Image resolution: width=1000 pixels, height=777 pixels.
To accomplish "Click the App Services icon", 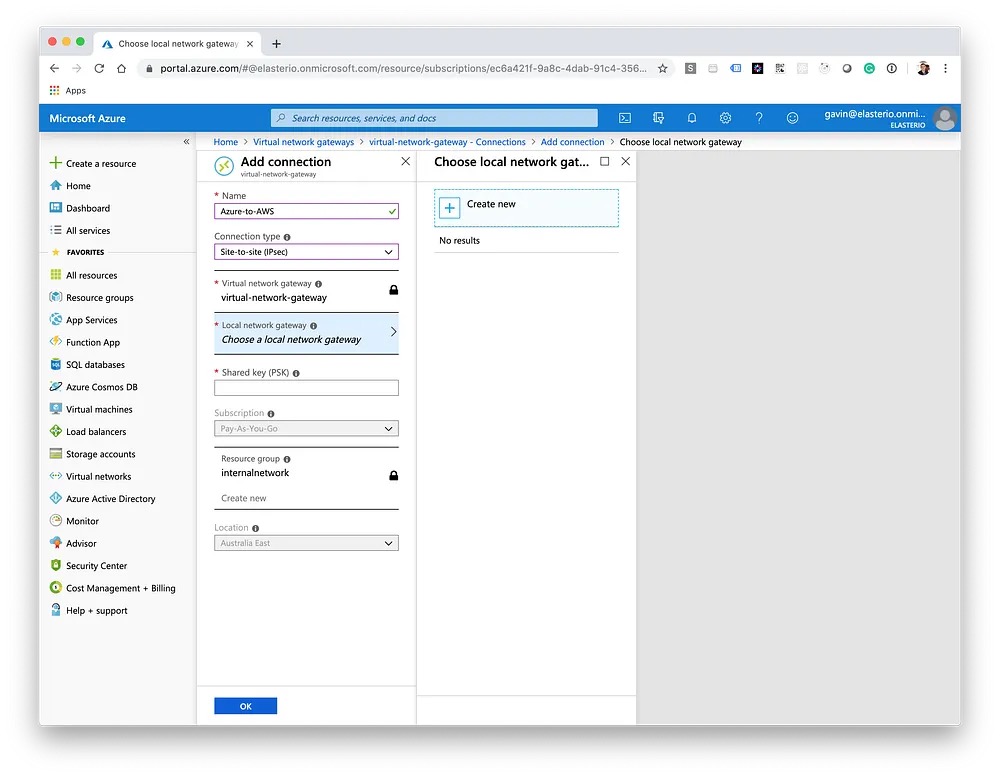I will pyautogui.click(x=55, y=319).
